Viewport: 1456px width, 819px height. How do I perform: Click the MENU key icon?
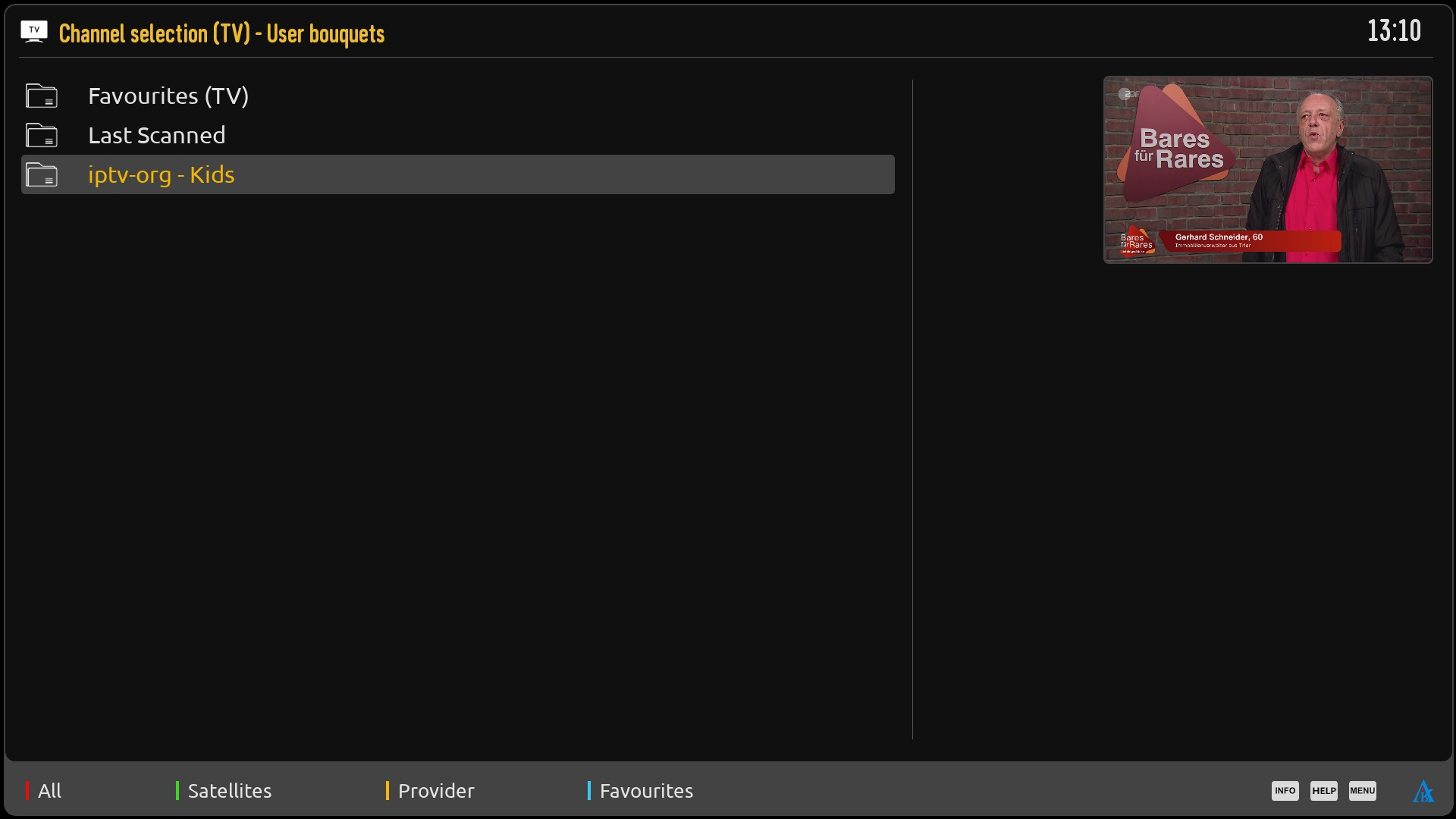(1363, 791)
